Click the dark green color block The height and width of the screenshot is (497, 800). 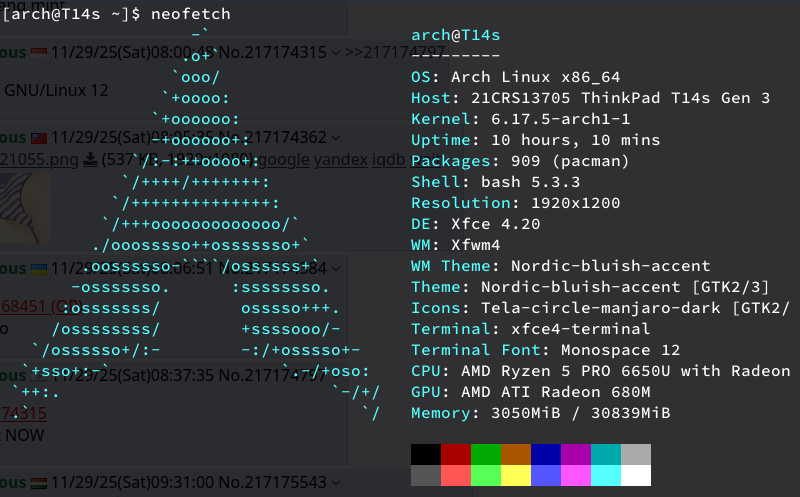486,454
